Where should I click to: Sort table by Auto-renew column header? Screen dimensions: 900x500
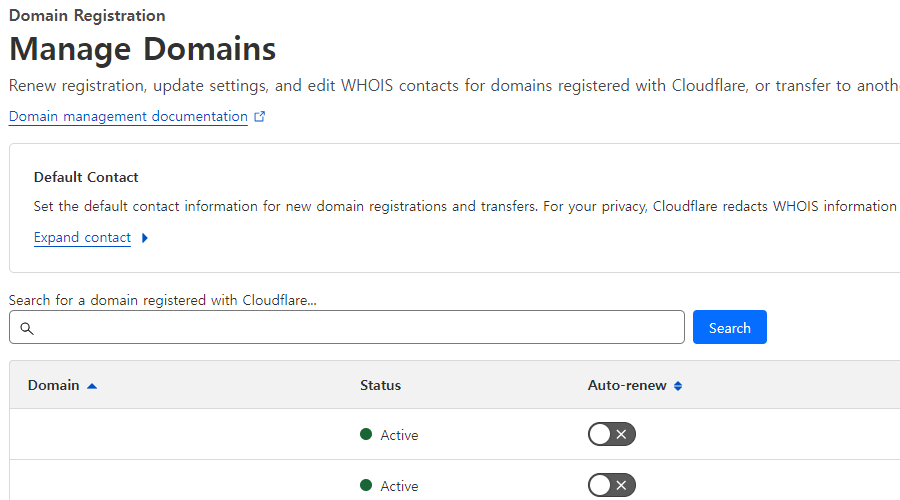[627, 385]
